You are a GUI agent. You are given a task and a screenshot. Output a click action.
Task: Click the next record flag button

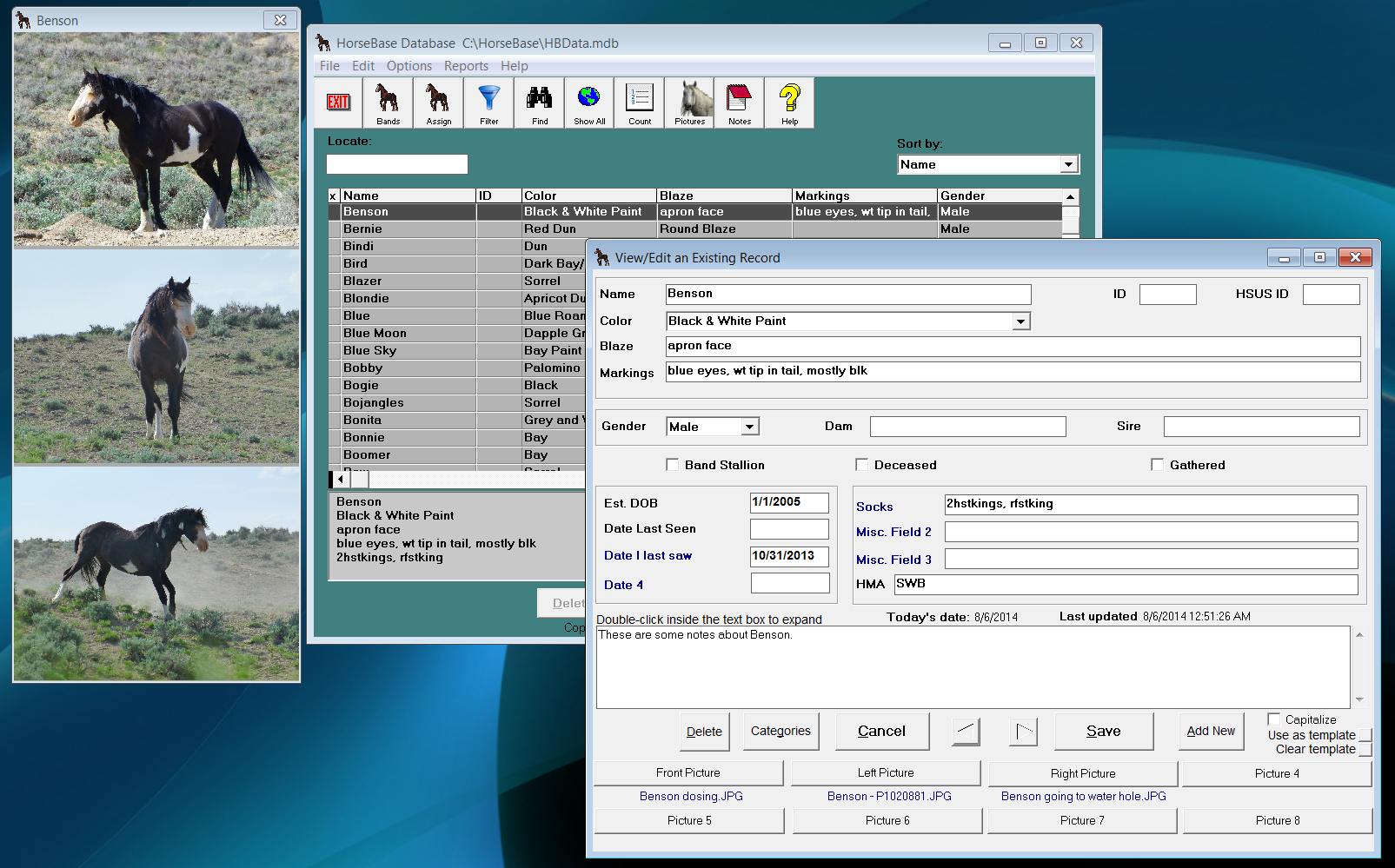click(1024, 732)
